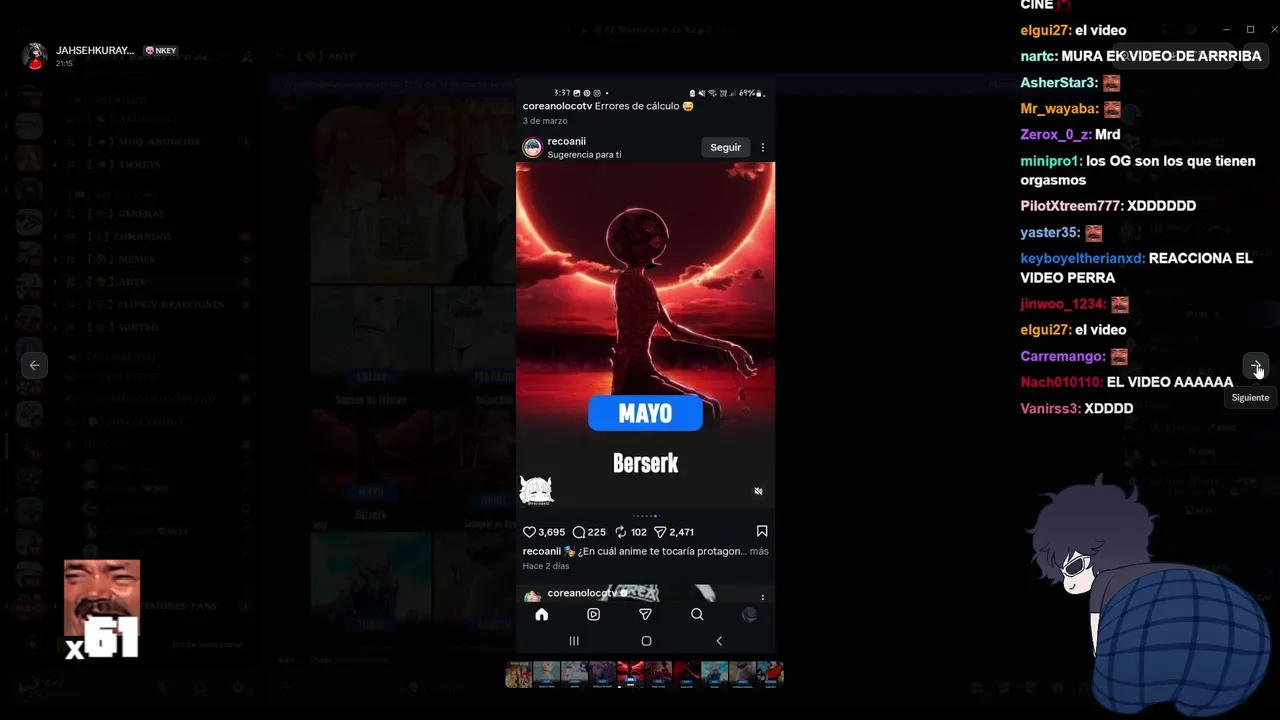Viewport: 1280px width, 720px height.
Task: Open coreanolocotv username in lower post
Action: coord(582,593)
